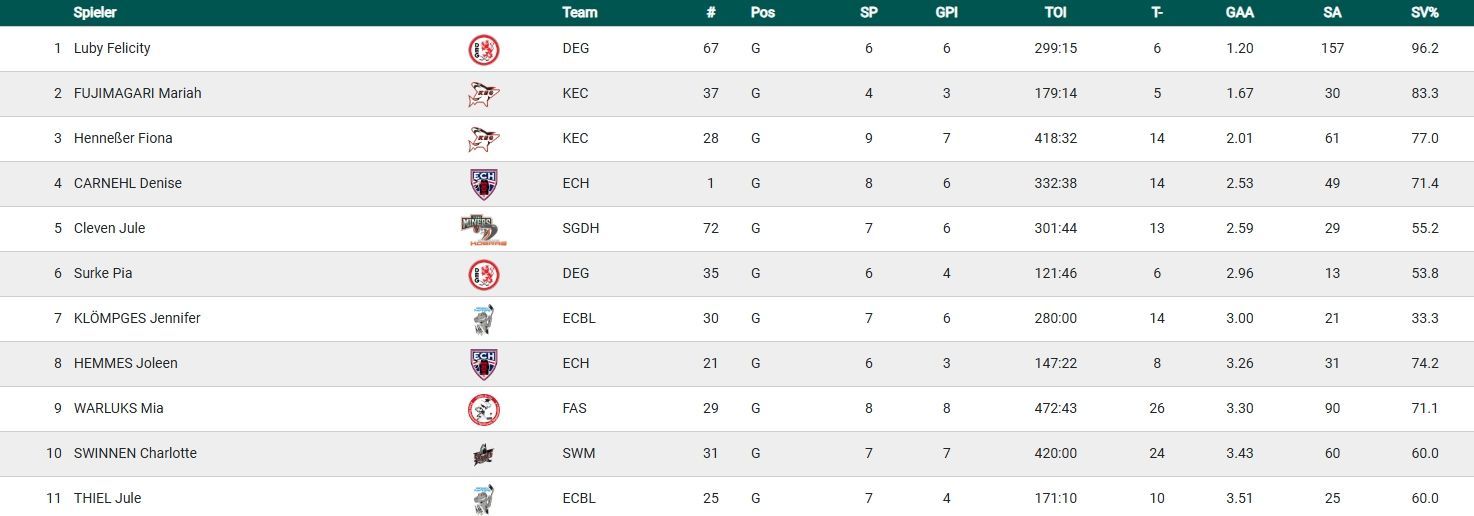This screenshot has width=1474, height=516.
Task: Click ECBL logo beside THIEL Jule
Action: 484,498
